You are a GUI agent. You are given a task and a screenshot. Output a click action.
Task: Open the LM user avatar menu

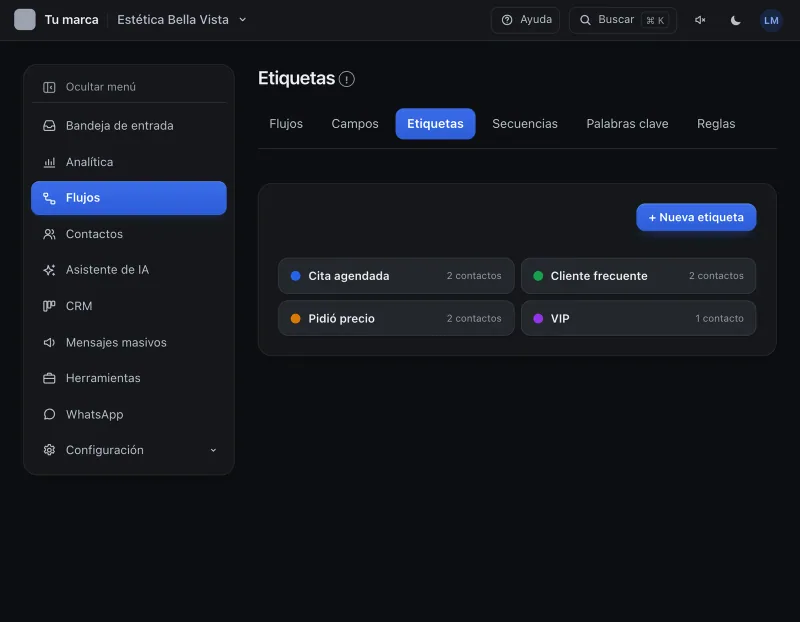pyautogui.click(x=771, y=20)
